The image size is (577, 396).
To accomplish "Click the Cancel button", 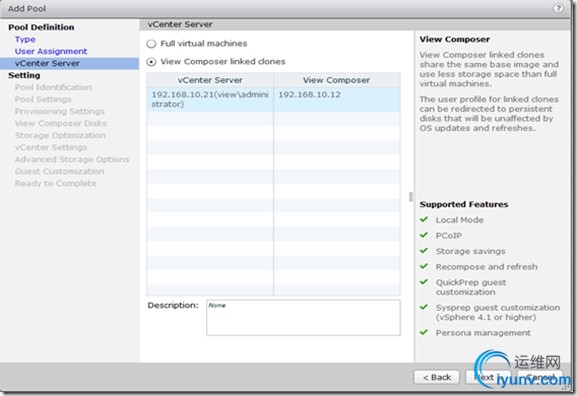I will tap(540, 377).
